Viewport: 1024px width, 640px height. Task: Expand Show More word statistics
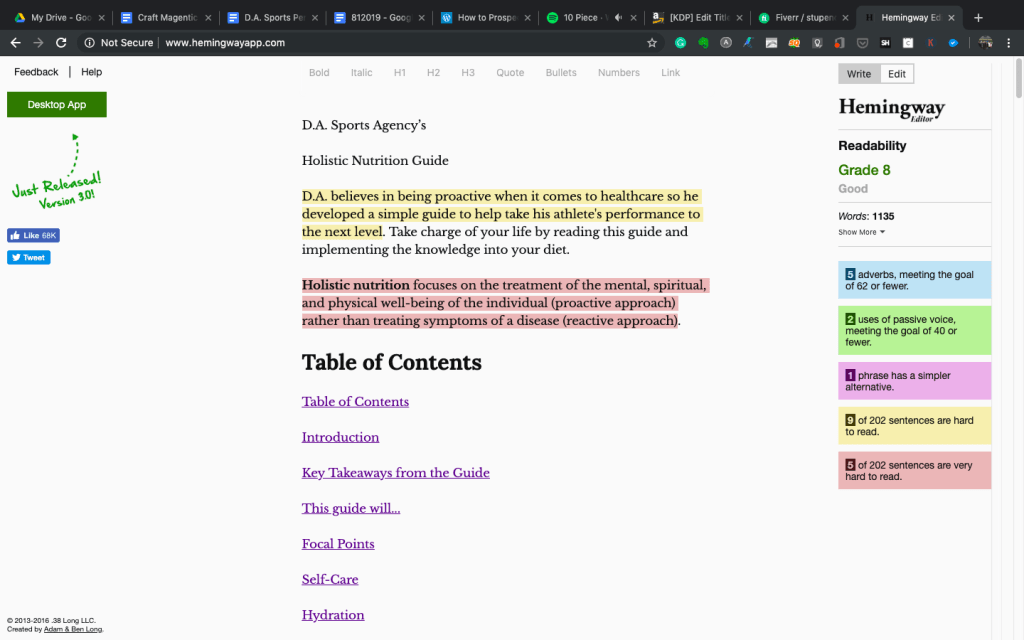click(861, 232)
